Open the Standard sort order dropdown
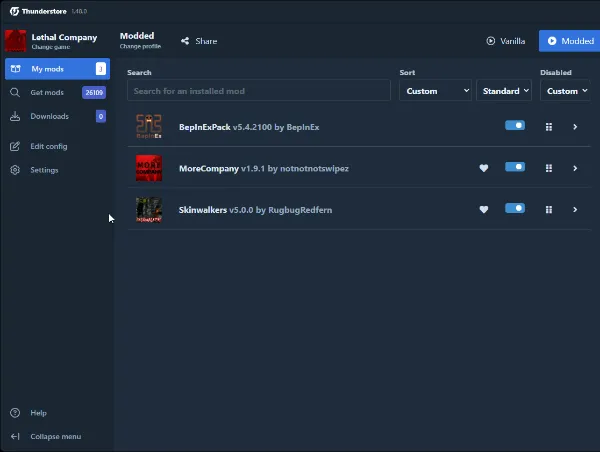Screen dimensions: 600x452 [x=504, y=90]
